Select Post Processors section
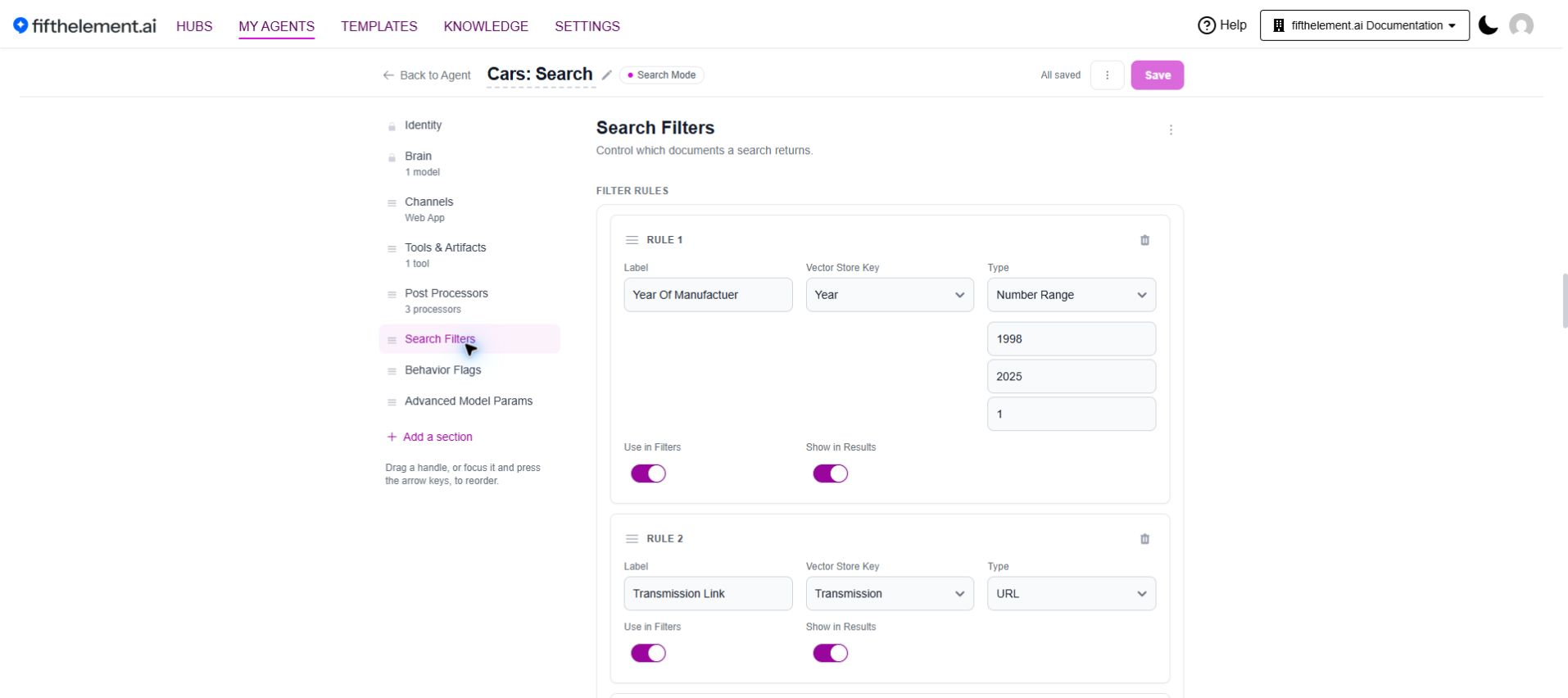The height and width of the screenshot is (698, 1568). [x=469, y=301]
